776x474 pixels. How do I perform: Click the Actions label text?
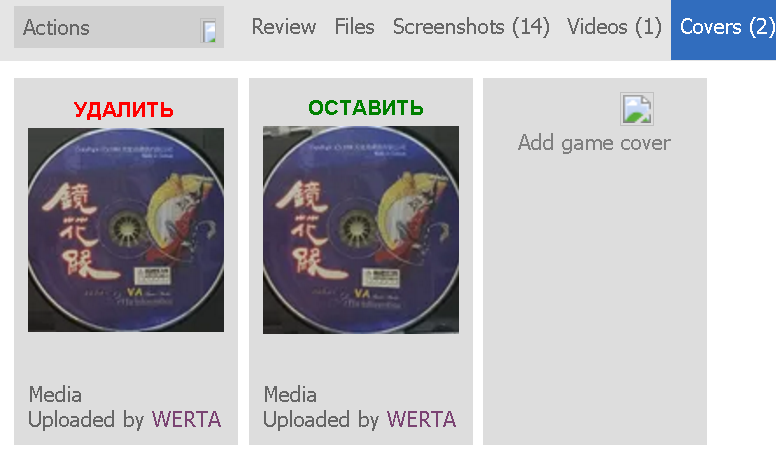[56, 28]
